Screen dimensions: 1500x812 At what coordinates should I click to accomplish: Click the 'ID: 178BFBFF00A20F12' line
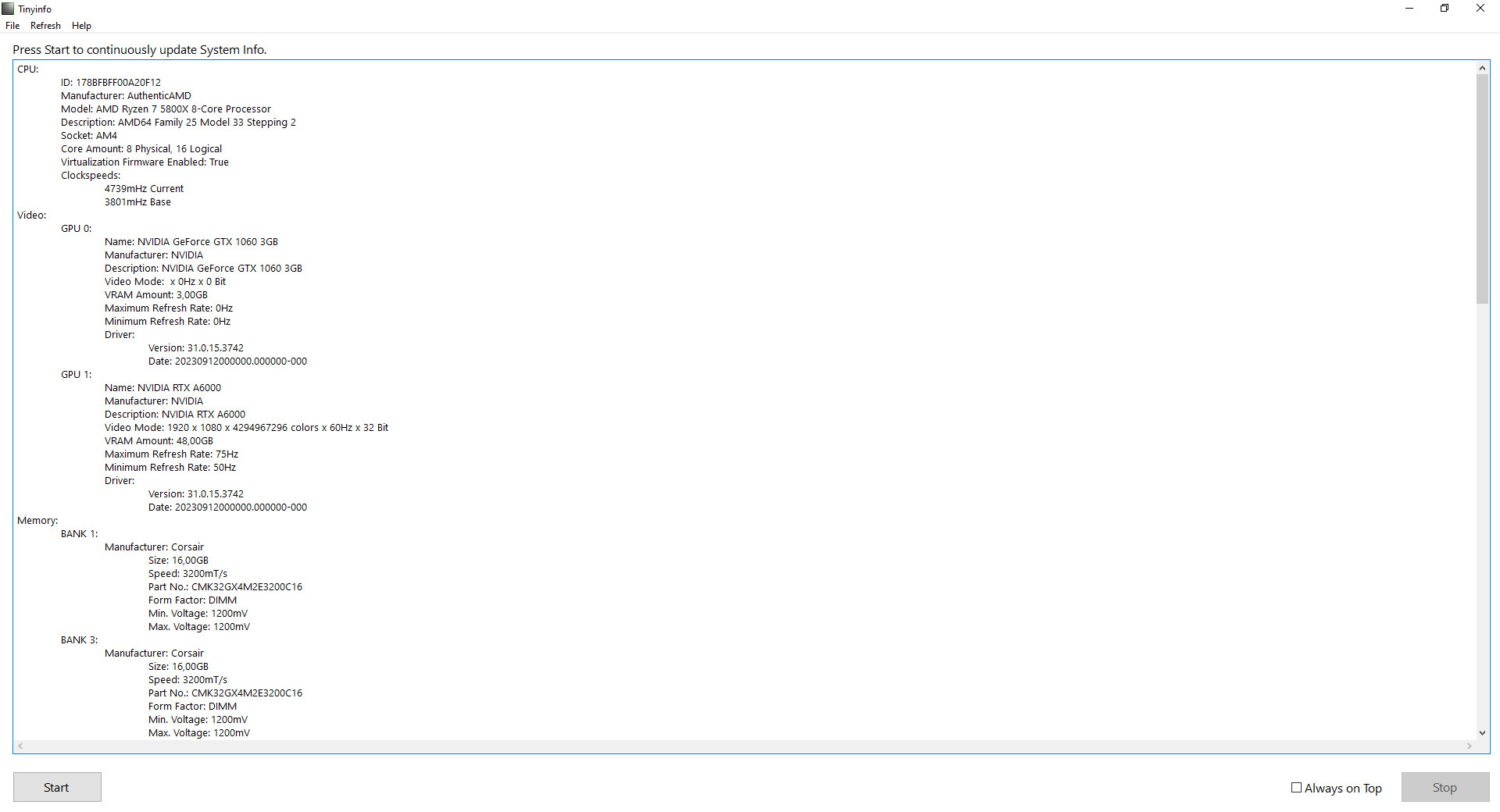tap(111, 83)
